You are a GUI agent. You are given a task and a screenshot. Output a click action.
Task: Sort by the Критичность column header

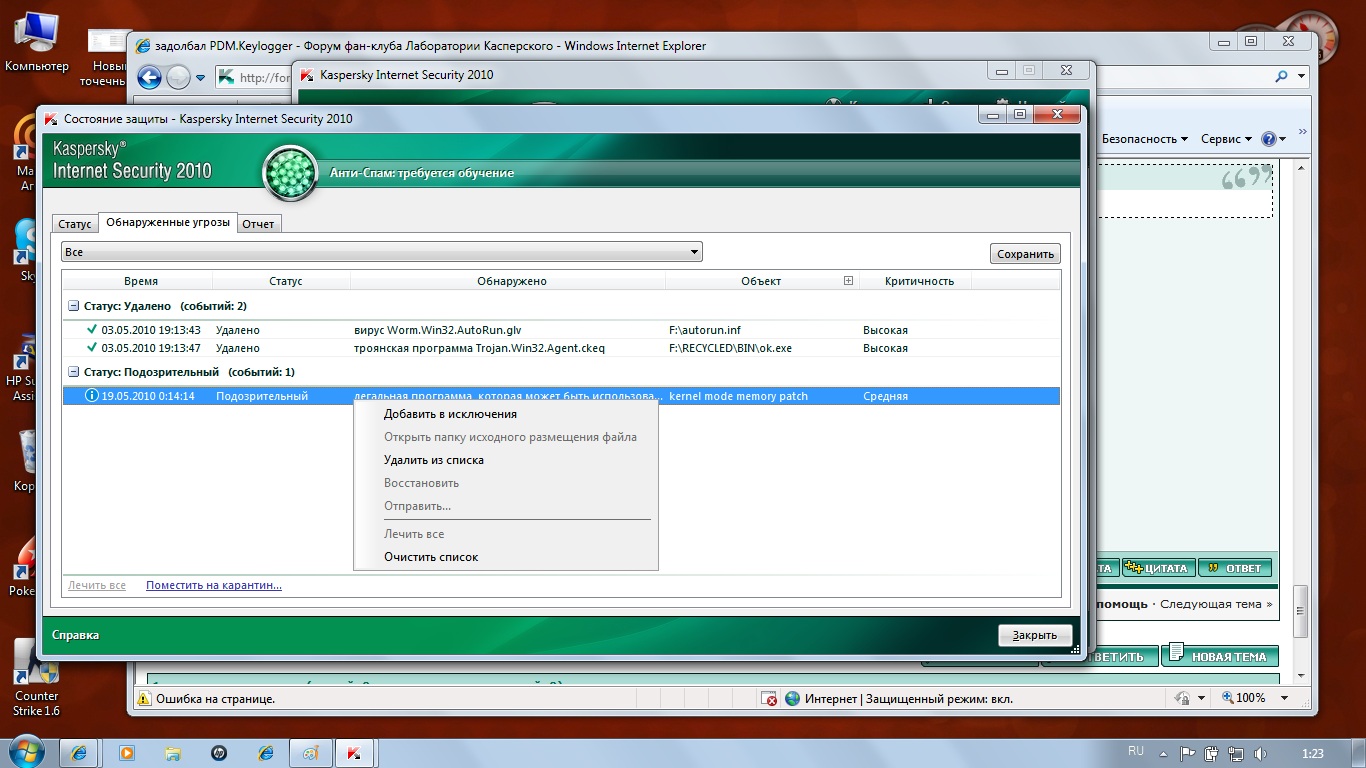(x=919, y=281)
